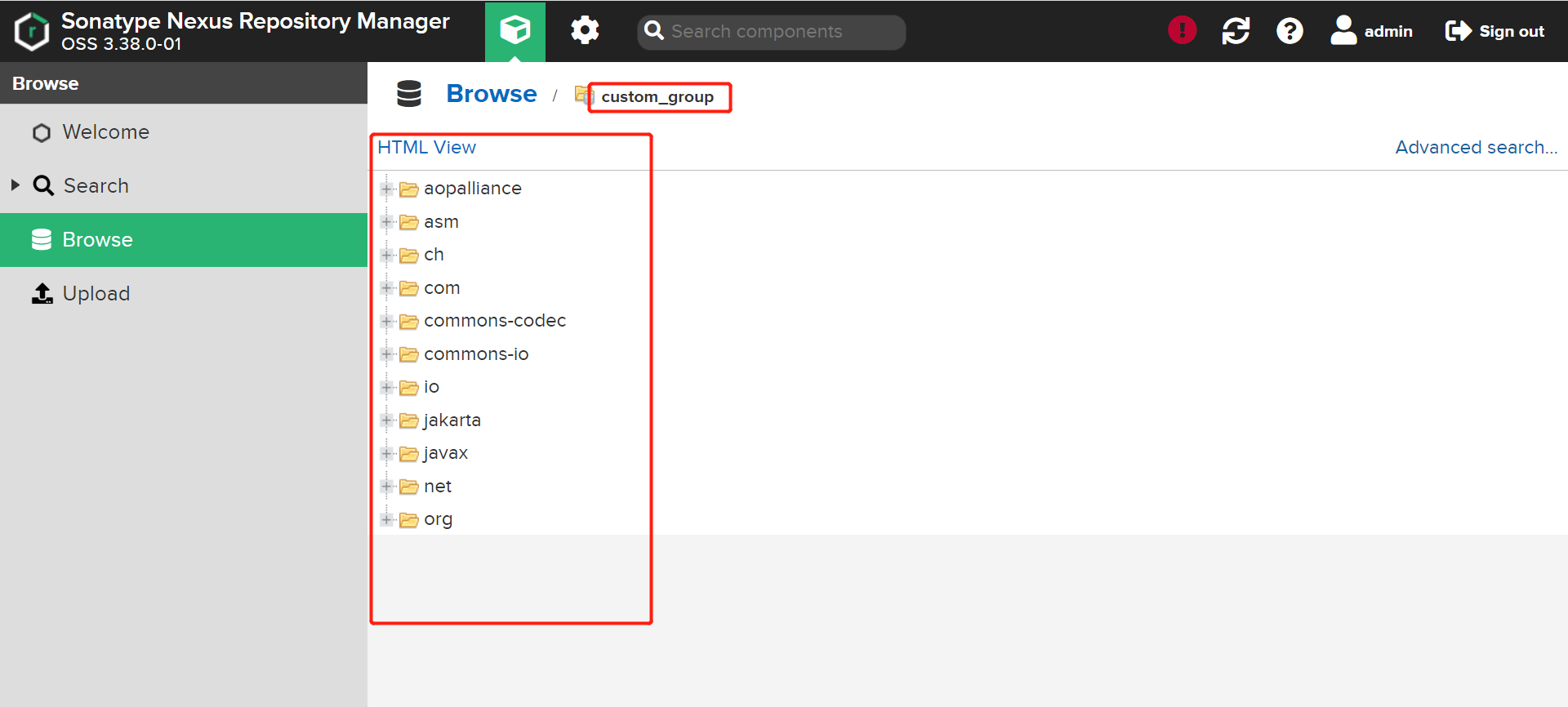The image size is (1568, 707).
Task: Expand the ch folder node
Action: (387, 256)
